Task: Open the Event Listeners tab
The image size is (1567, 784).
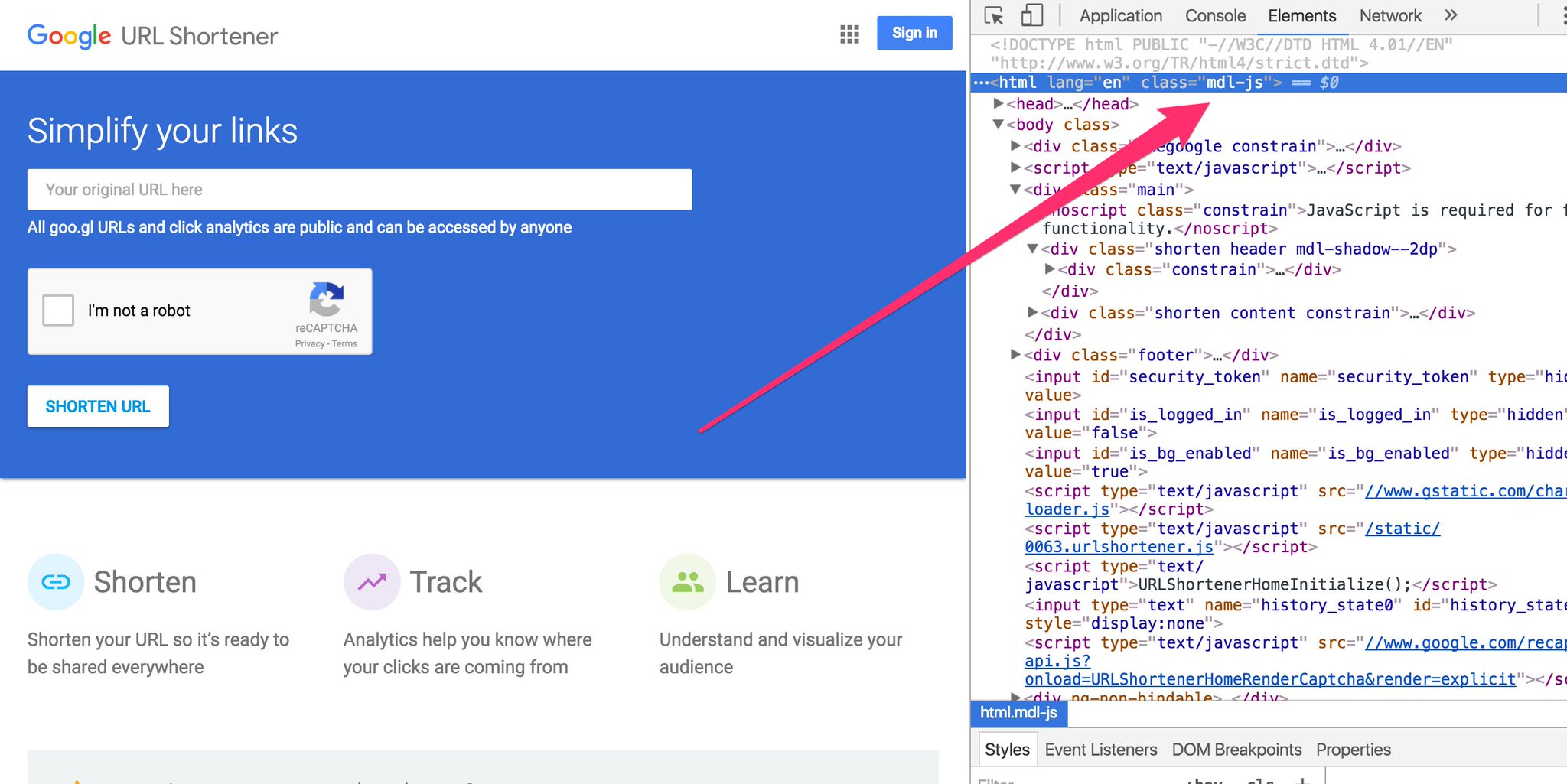Action: pyautogui.click(x=1100, y=750)
